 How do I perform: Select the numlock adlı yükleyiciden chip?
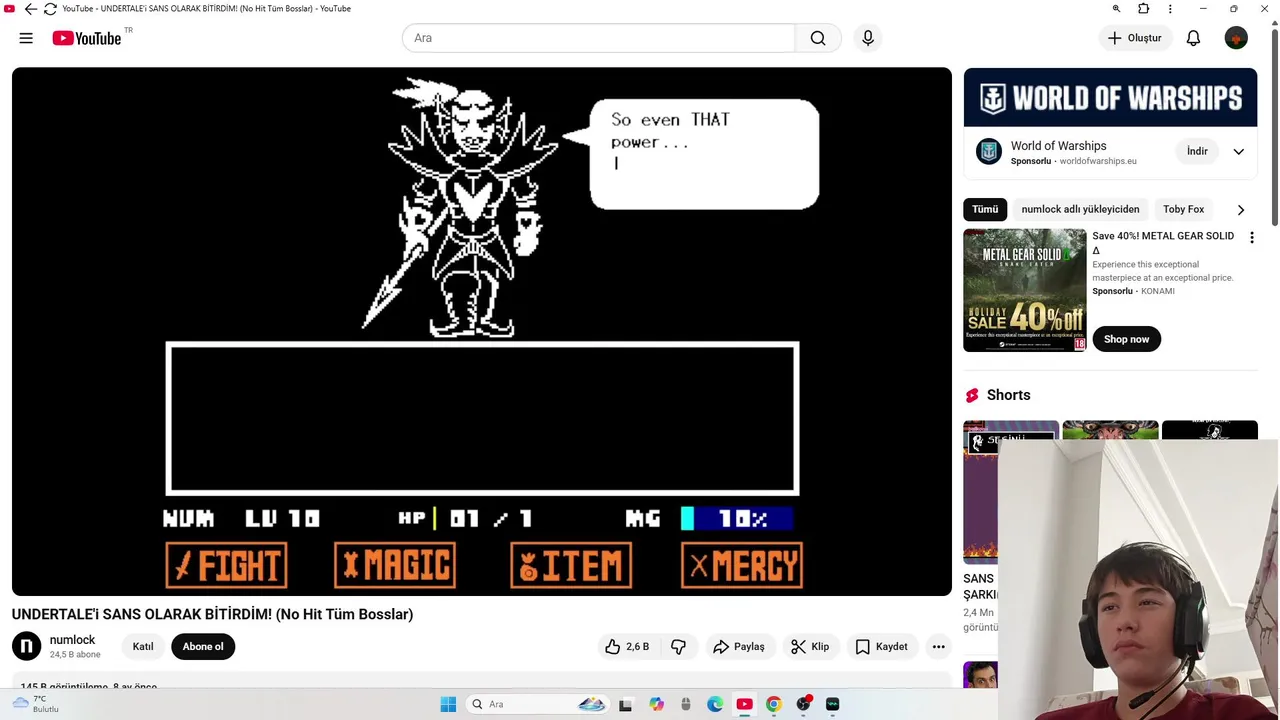point(1080,210)
